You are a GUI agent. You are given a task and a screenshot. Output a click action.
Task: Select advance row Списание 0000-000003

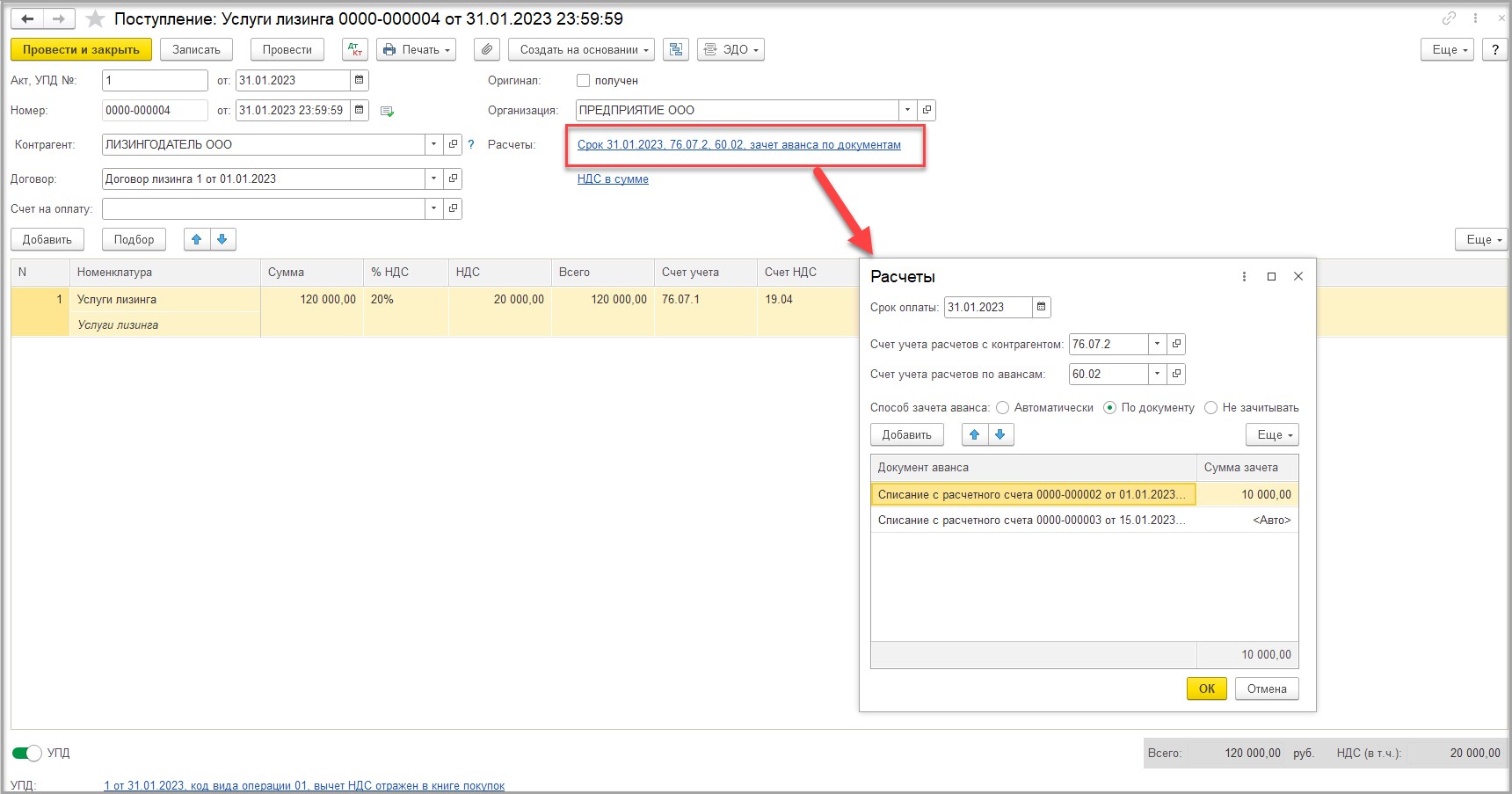(x=1085, y=520)
